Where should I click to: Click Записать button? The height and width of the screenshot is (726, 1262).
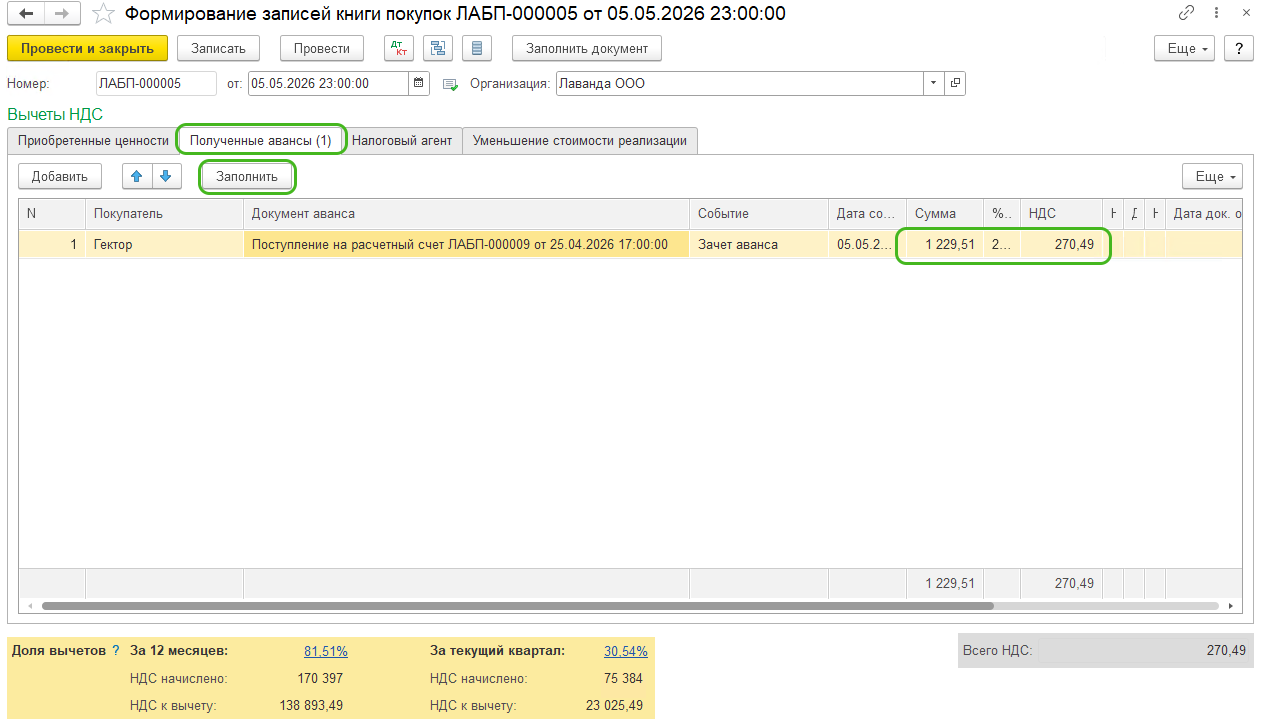click(x=218, y=48)
